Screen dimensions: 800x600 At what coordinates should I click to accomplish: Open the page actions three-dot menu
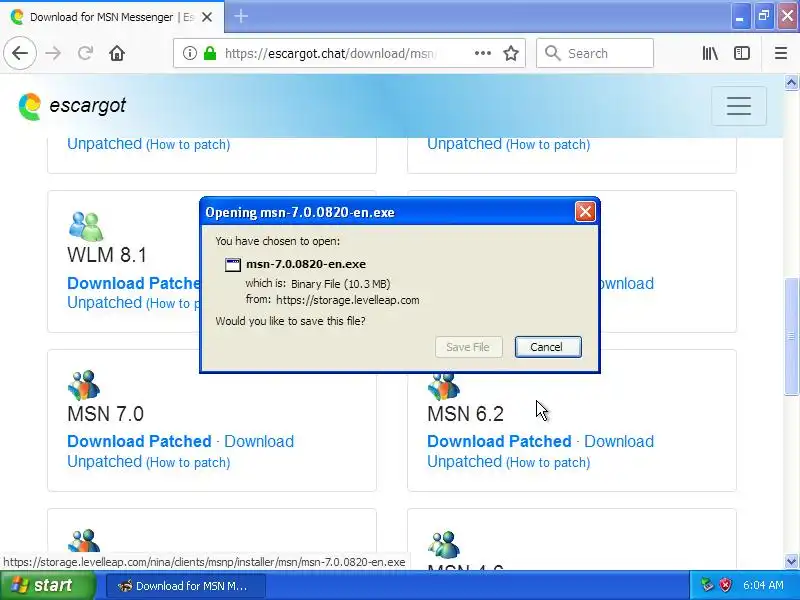483,53
